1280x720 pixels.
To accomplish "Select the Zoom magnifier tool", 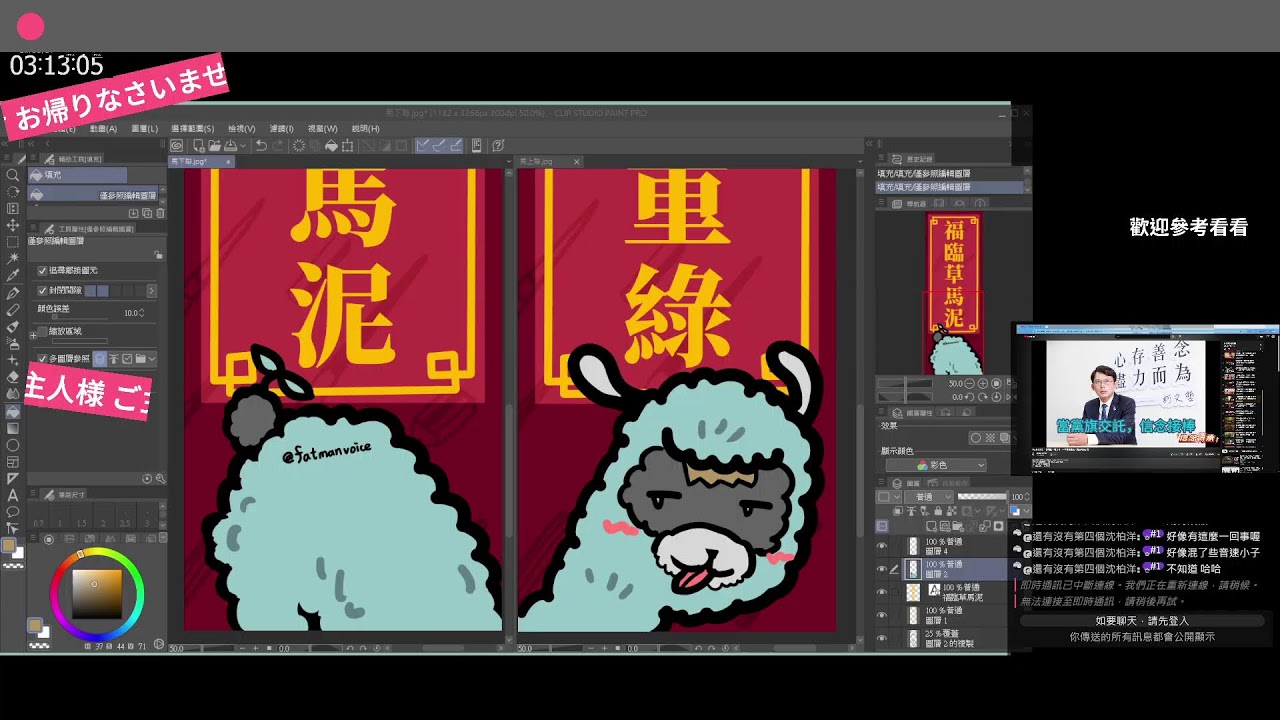I will point(13,175).
